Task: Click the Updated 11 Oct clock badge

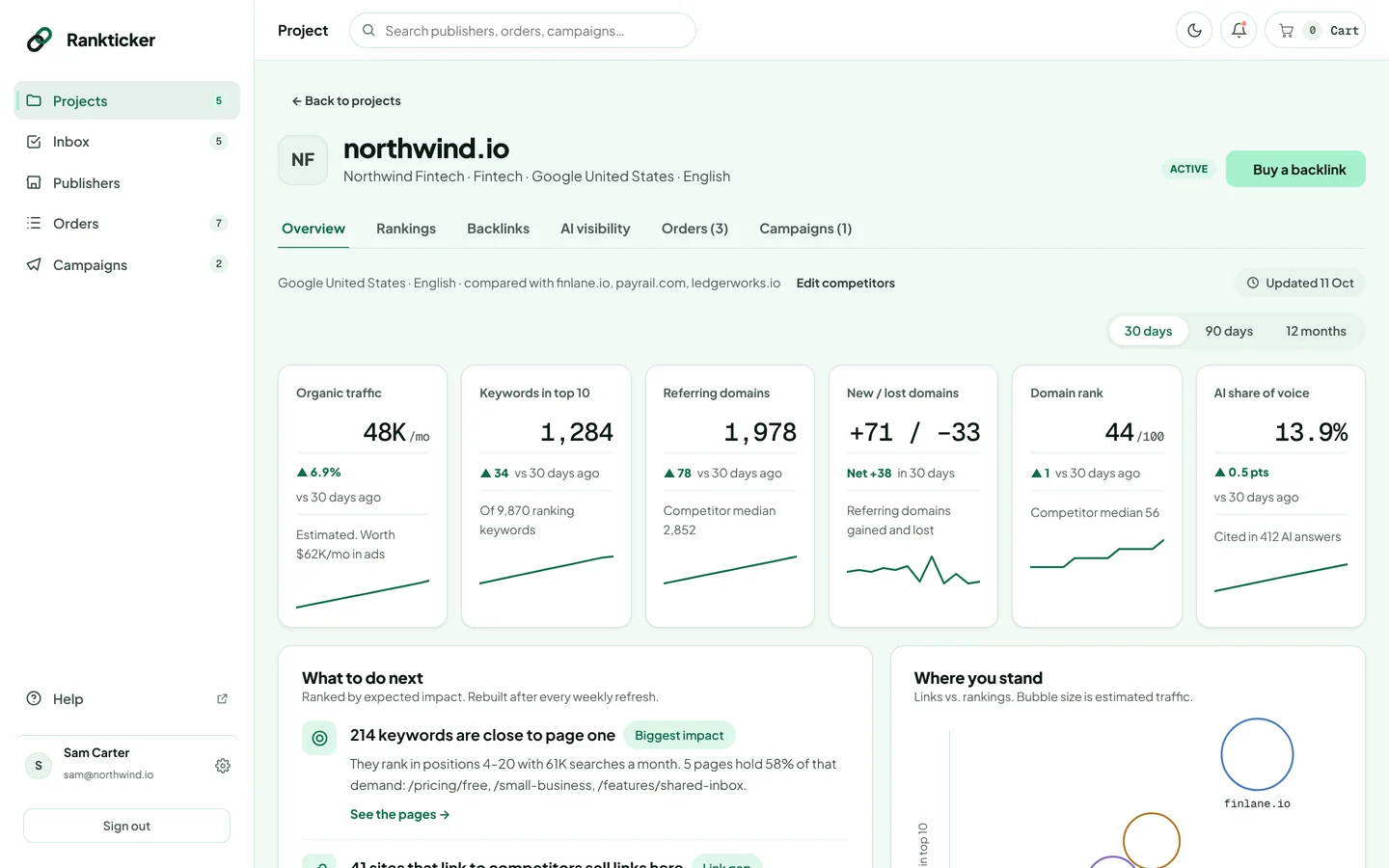Action: [1300, 283]
